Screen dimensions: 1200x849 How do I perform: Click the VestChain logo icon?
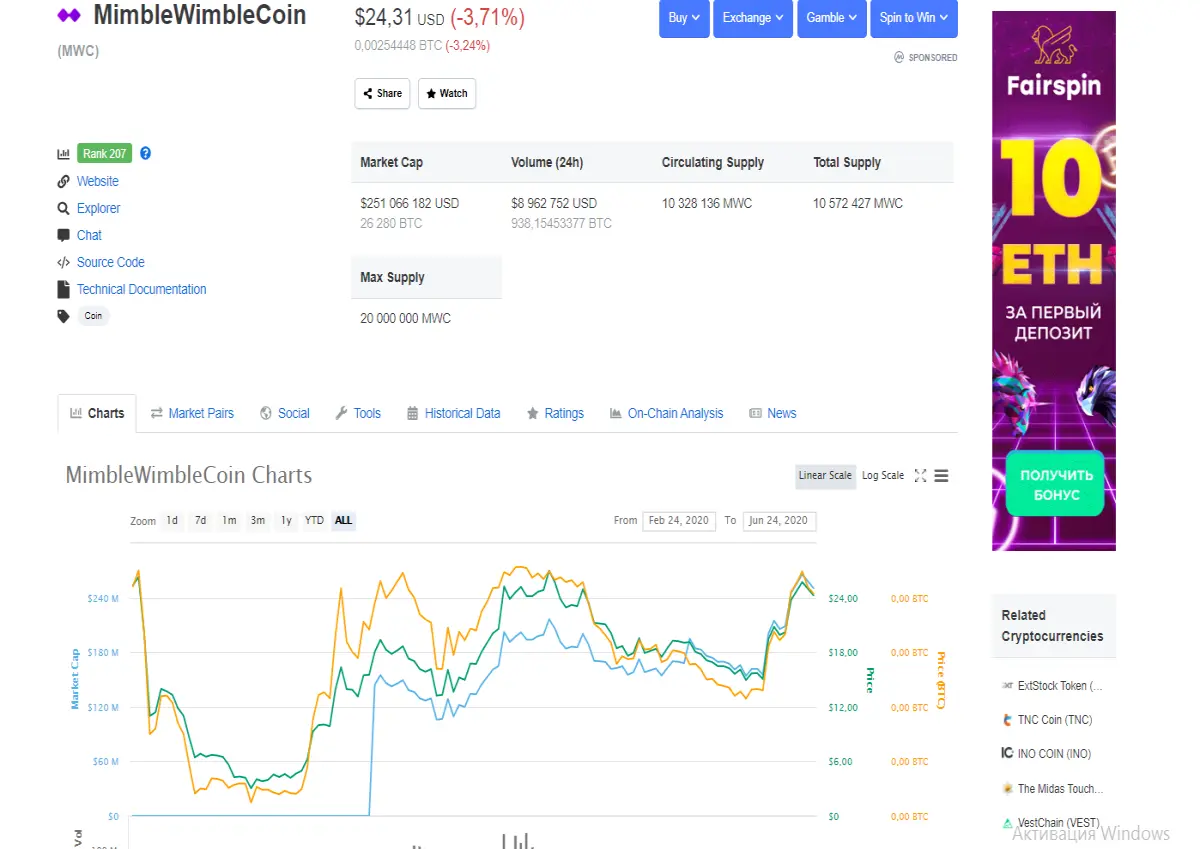pos(1007,822)
